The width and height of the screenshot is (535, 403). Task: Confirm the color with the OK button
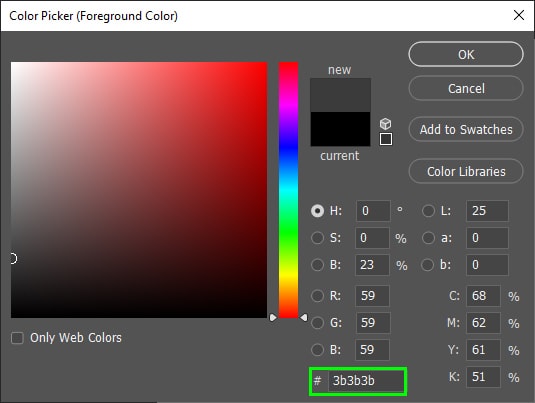coord(466,54)
